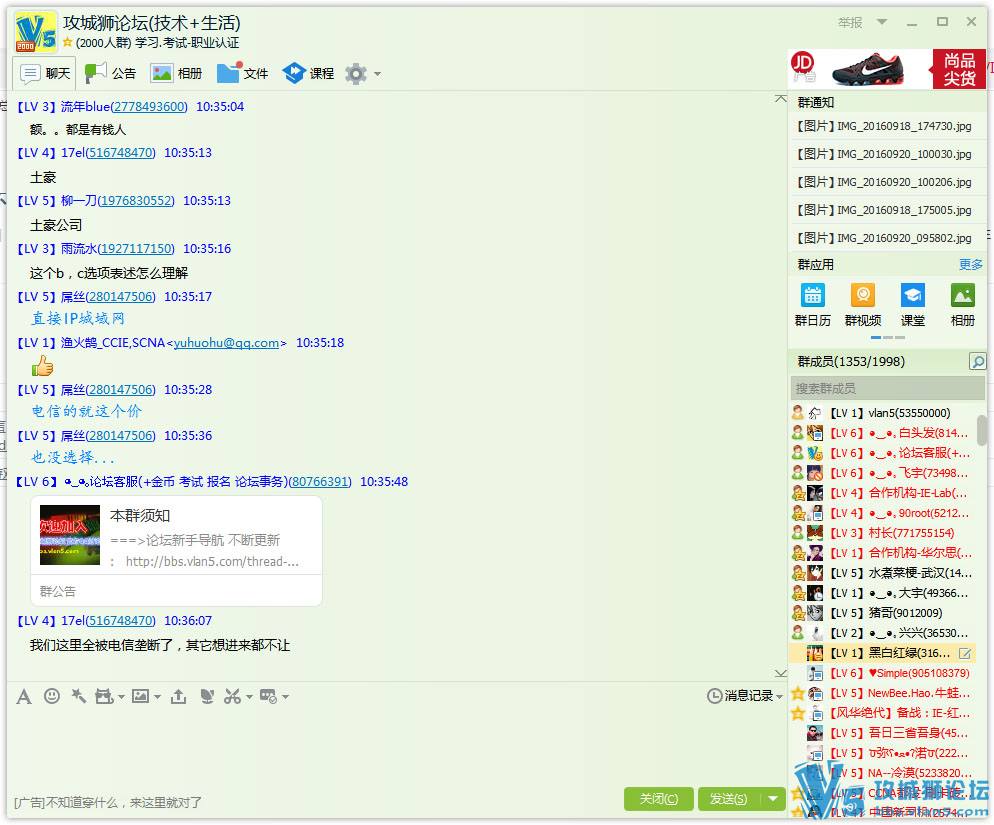The image size is (994, 825).
Task: Open 课堂 classroom app icon
Action: point(912,304)
